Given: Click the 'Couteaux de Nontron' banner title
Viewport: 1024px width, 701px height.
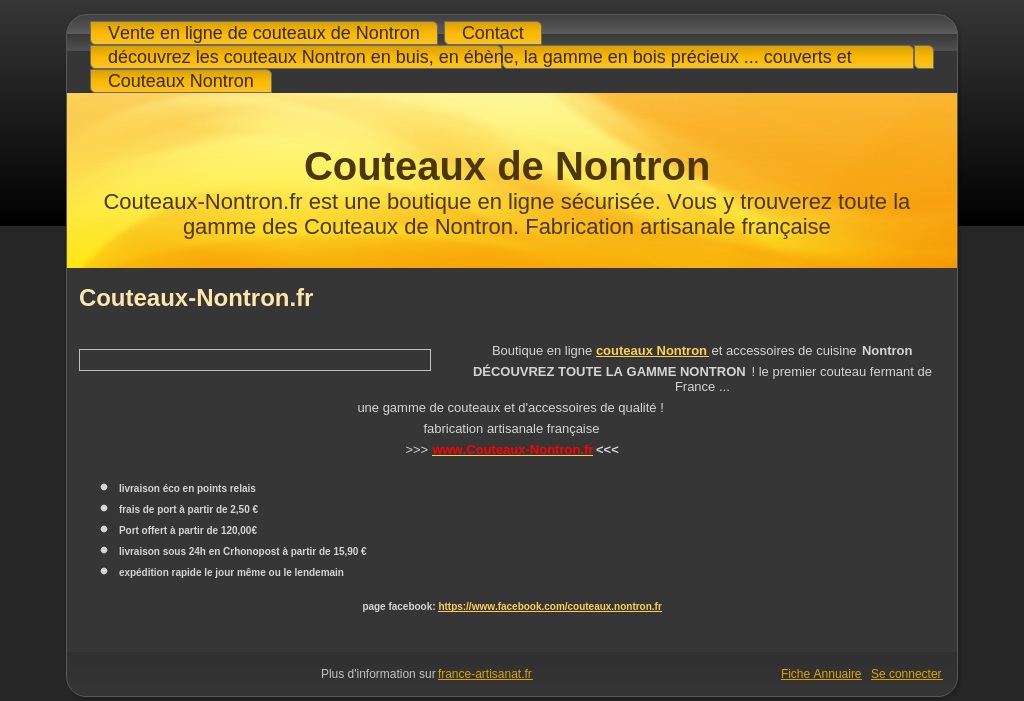Looking at the screenshot, I should (x=507, y=166).
